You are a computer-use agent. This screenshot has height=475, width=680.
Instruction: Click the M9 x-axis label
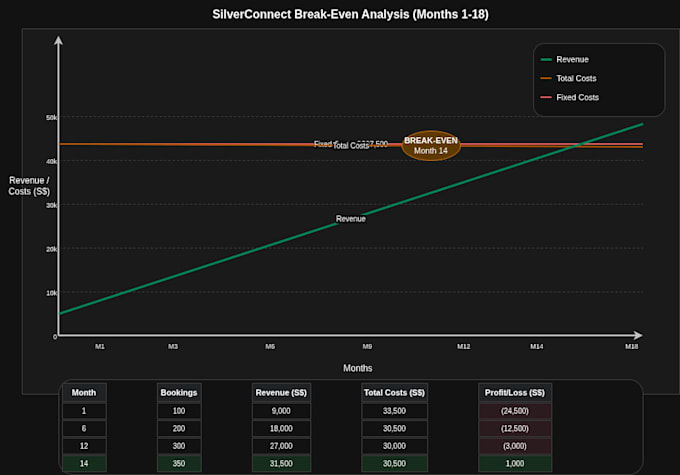367,346
